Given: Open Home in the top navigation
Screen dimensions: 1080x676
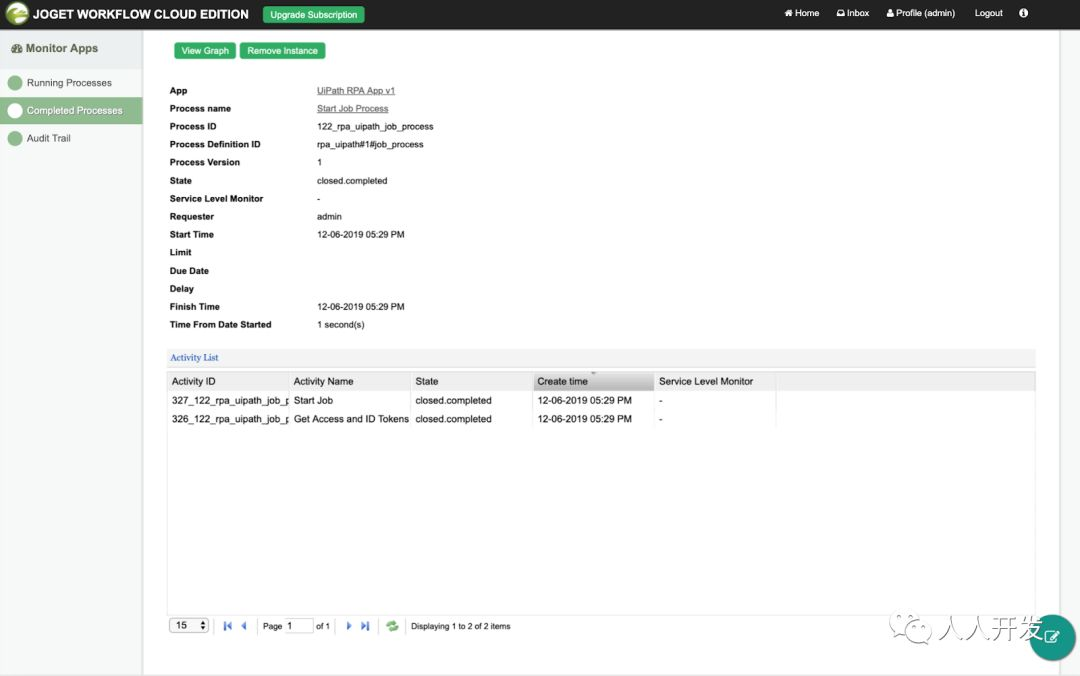Looking at the screenshot, I should pos(802,13).
